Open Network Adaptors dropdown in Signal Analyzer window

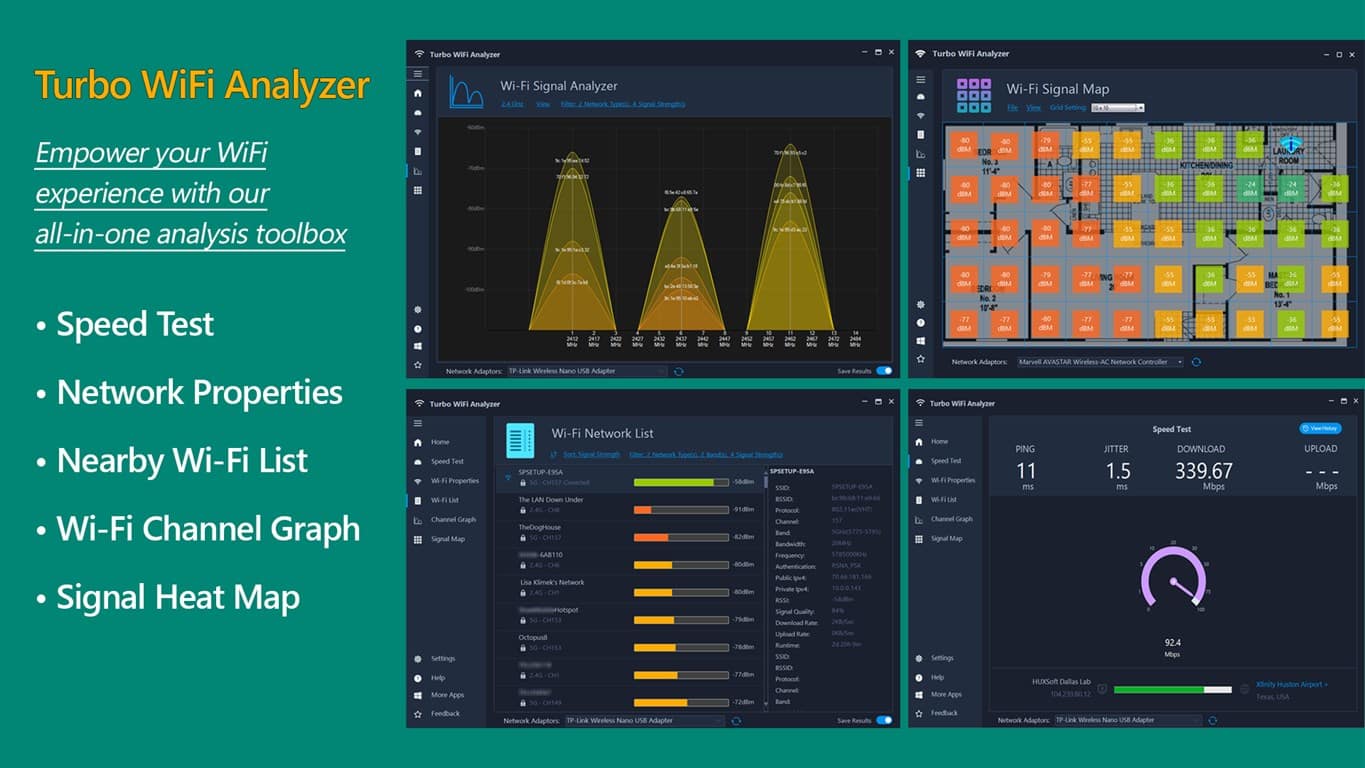586,371
